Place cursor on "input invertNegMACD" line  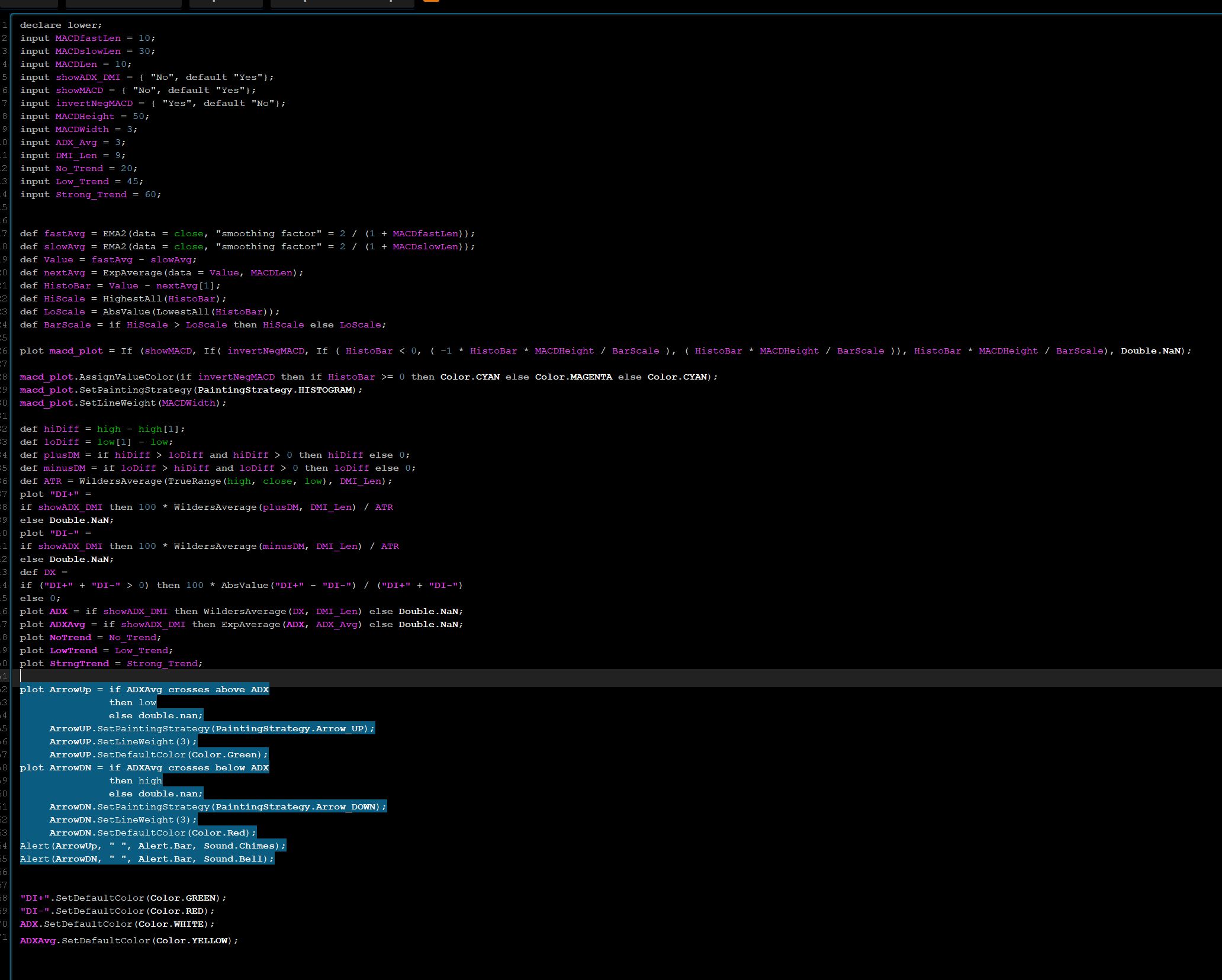pos(153,103)
